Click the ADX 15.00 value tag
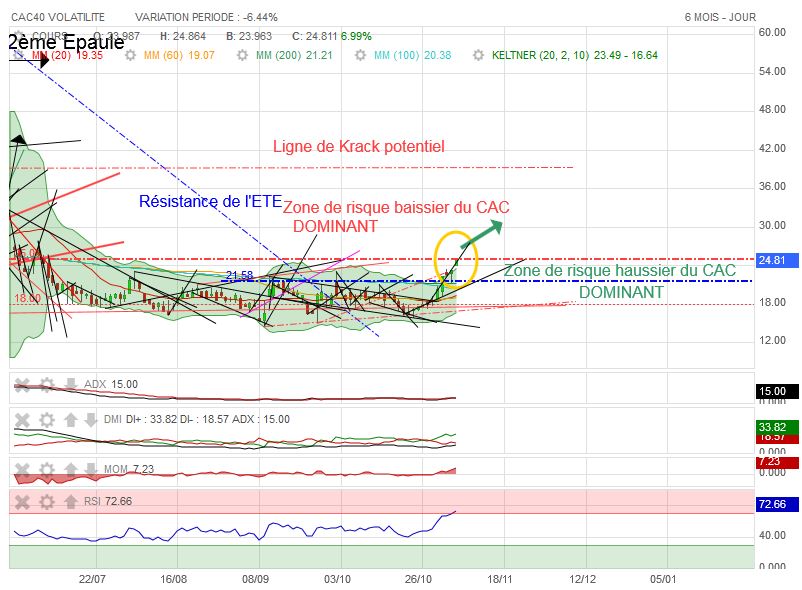 pyautogui.click(x=777, y=392)
